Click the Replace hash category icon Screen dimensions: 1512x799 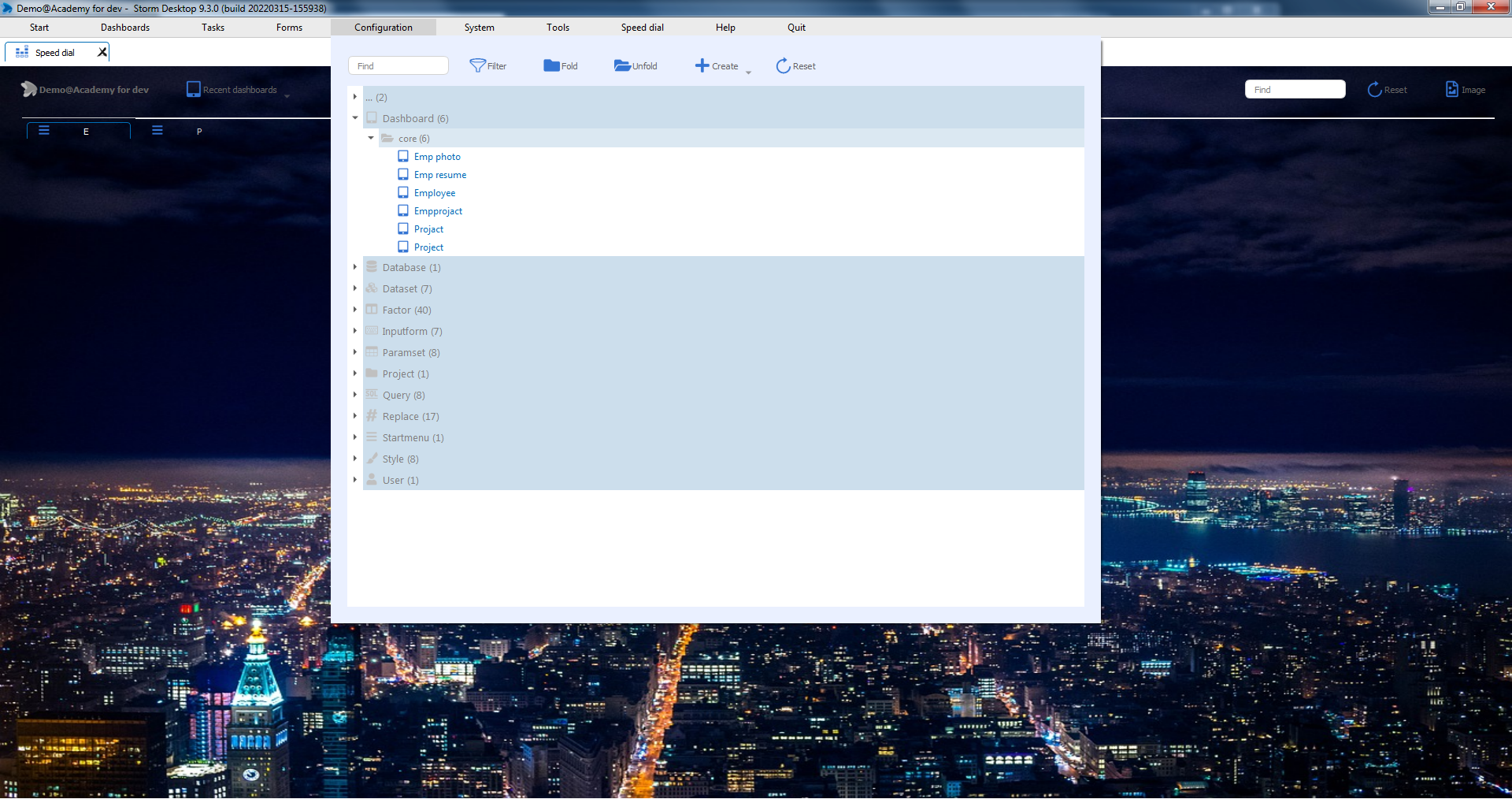point(372,415)
